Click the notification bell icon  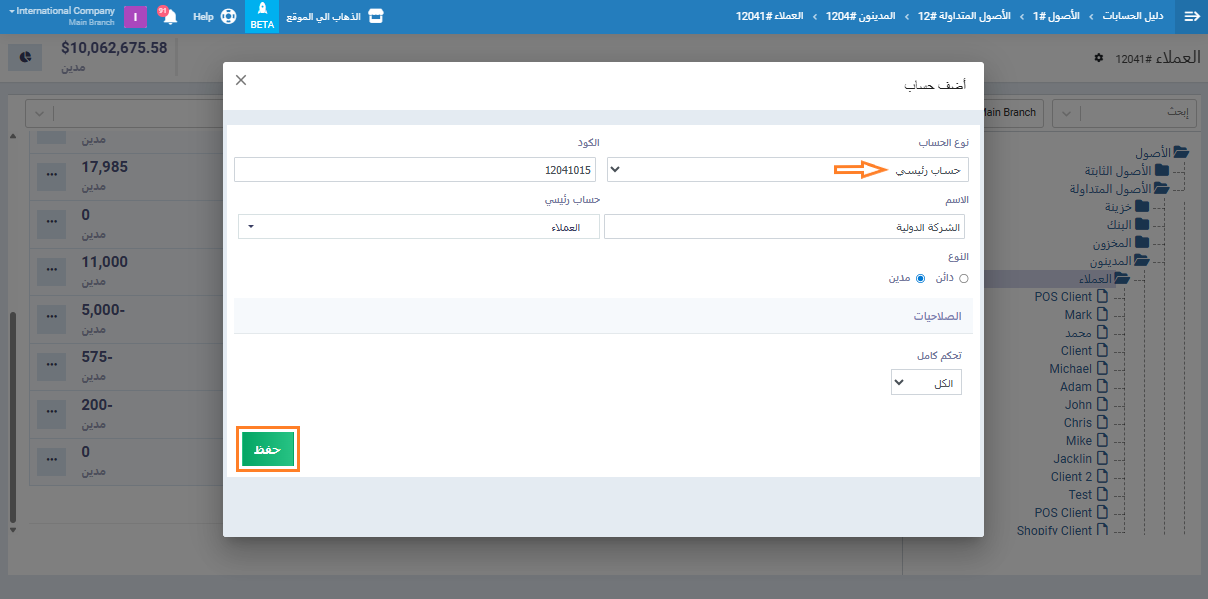(169, 17)
